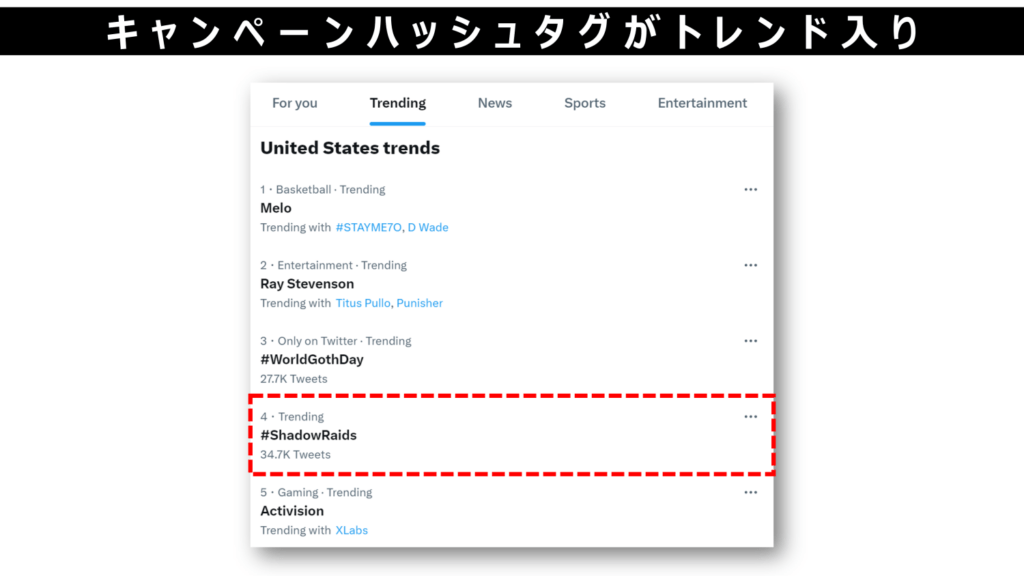Open more options for #ShadowRaids trend
The image size is (1024, 576).
(750, 417)
